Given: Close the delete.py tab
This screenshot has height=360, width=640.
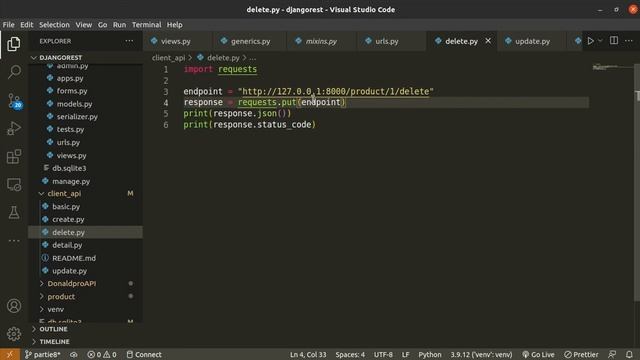Looking at the screenshot, I should pos(488,41).
